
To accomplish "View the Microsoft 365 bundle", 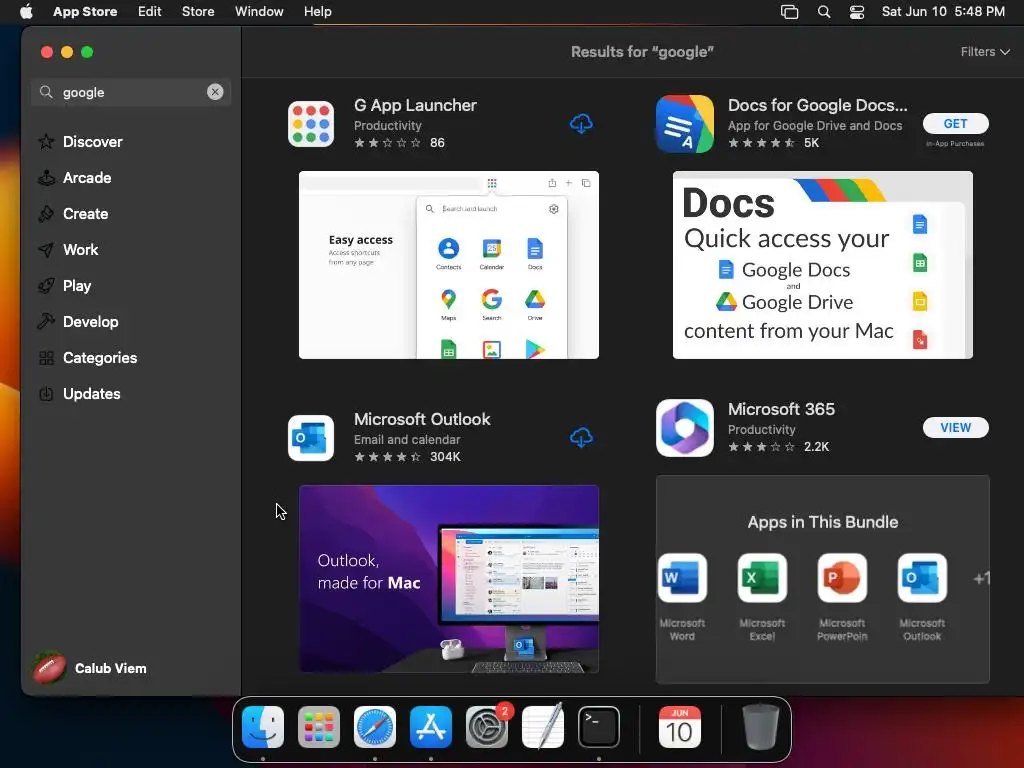I will 955,428.
